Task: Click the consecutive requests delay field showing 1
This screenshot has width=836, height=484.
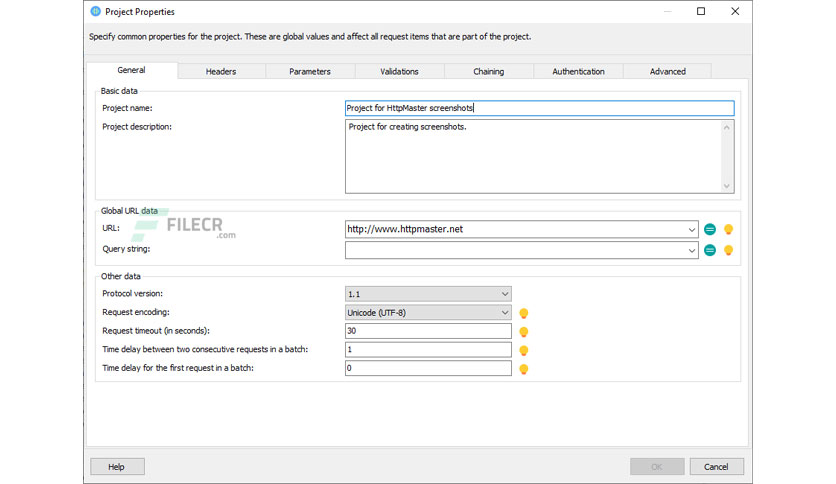Action: pos(428,350)
